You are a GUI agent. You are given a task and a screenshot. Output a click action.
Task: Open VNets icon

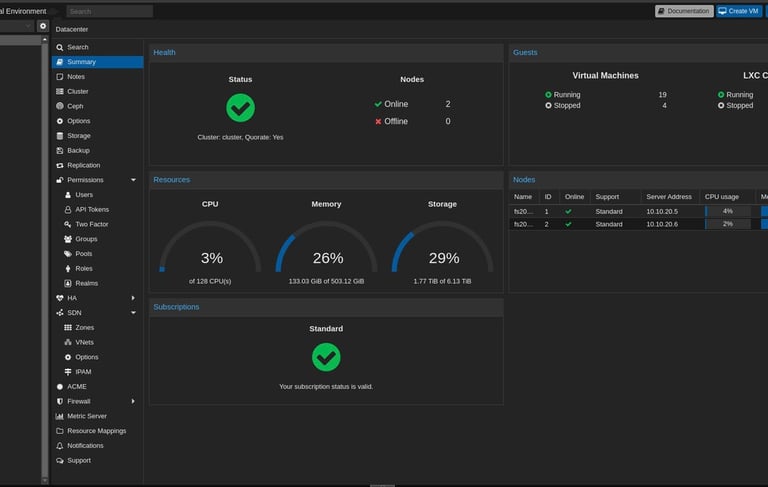(x=68, y=342)
